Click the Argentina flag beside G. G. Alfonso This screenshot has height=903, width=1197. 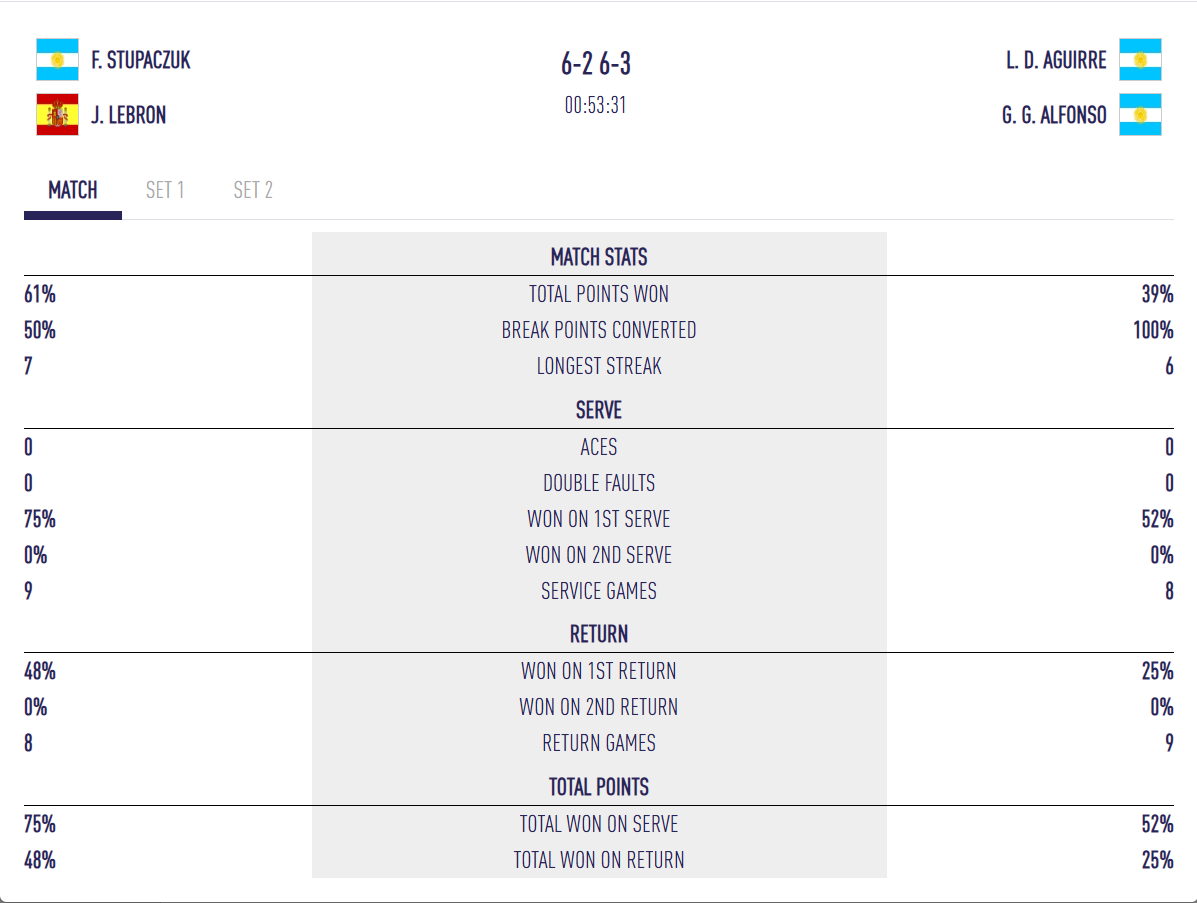click(x=1140, y=114)
